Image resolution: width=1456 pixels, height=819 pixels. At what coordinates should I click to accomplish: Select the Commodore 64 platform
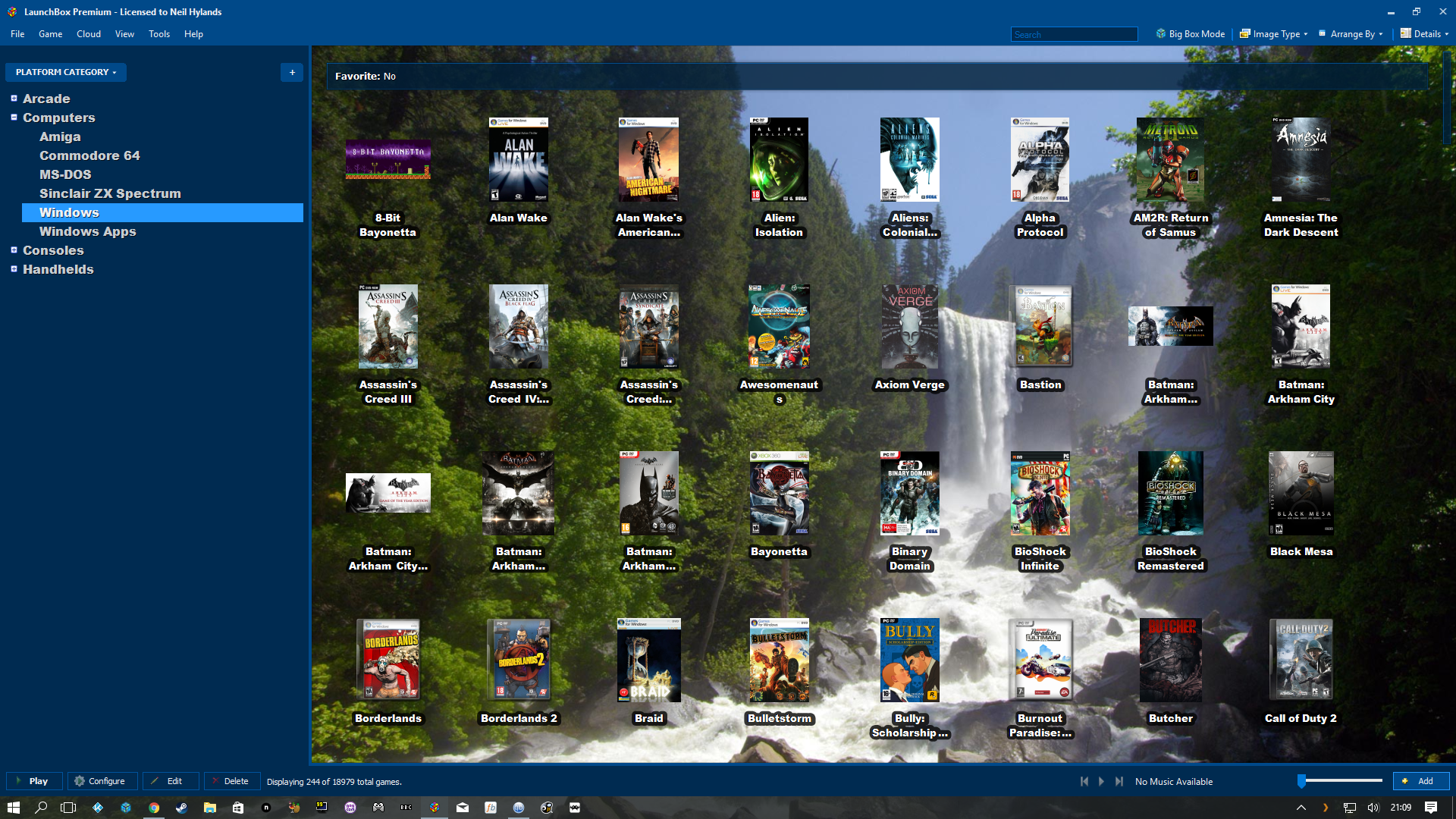click(x=89, y=155)
